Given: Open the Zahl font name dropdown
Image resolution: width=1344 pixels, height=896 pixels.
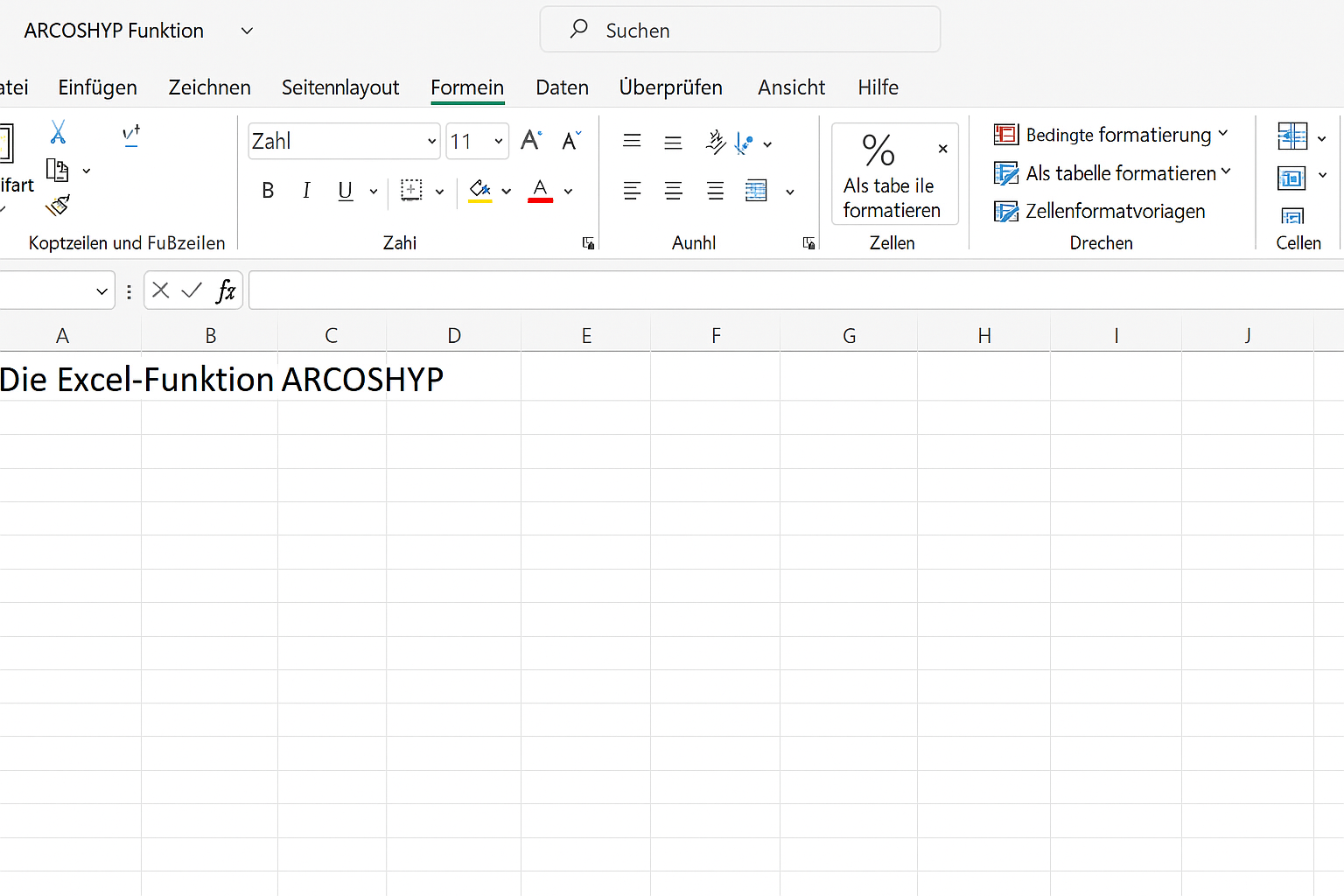Looking at the screenshot, I should pyautogui.click(x=431, y=142).
